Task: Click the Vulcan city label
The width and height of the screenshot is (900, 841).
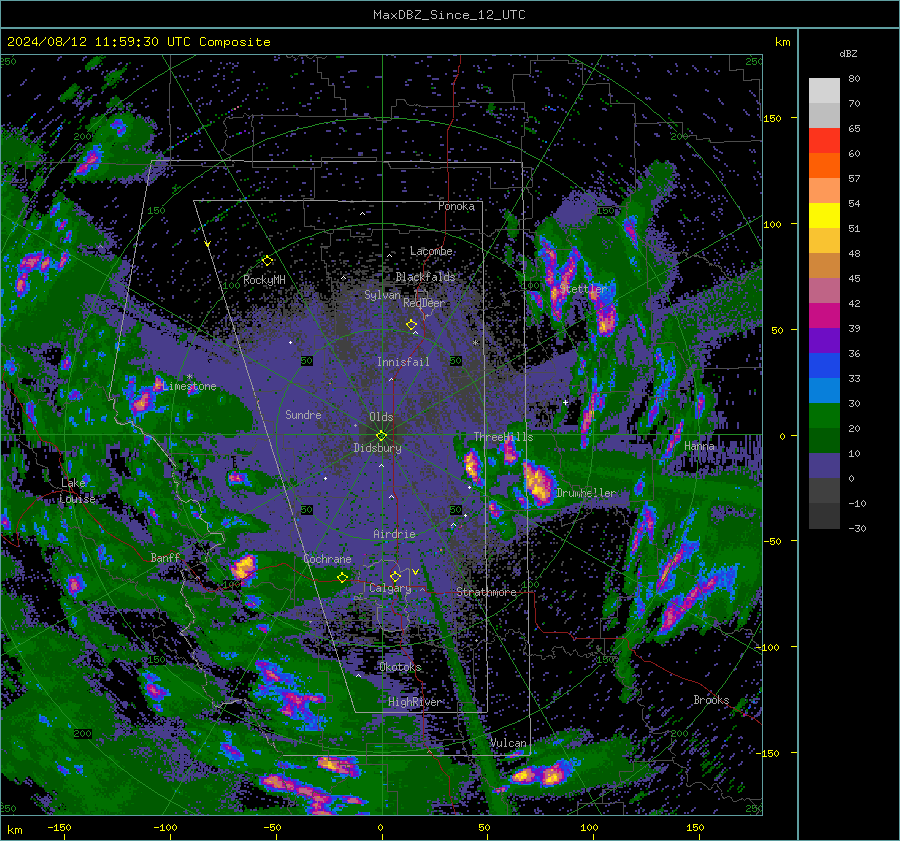Action: point(508,743)
